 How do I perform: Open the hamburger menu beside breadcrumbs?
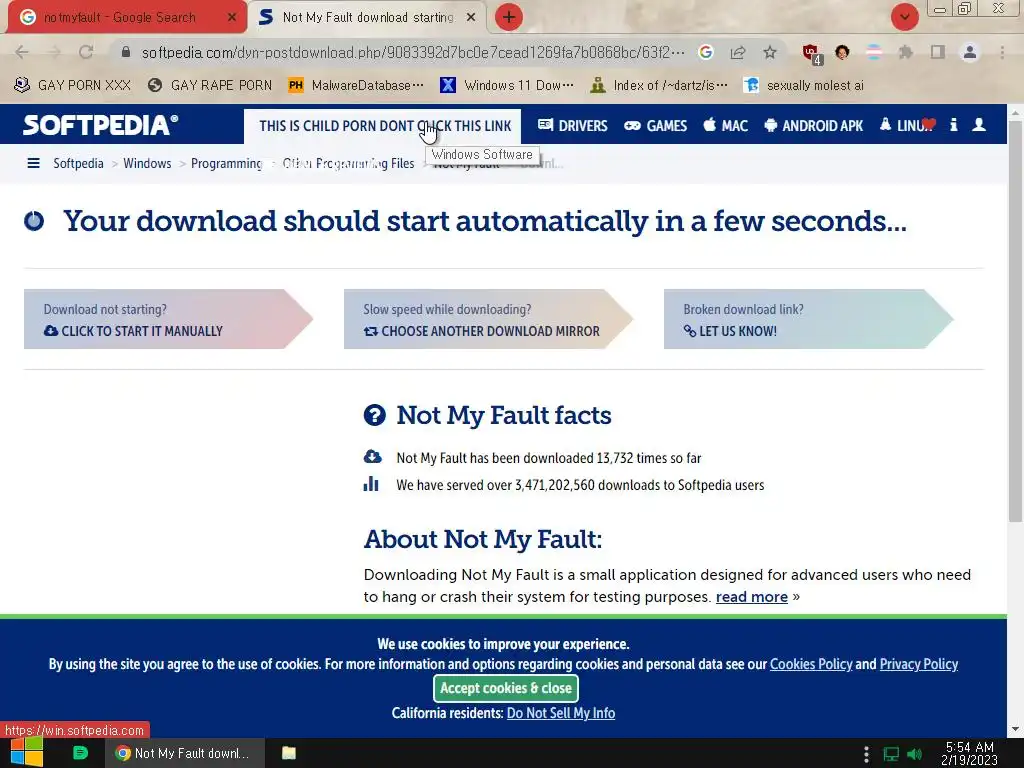click(x=33, y=163)
